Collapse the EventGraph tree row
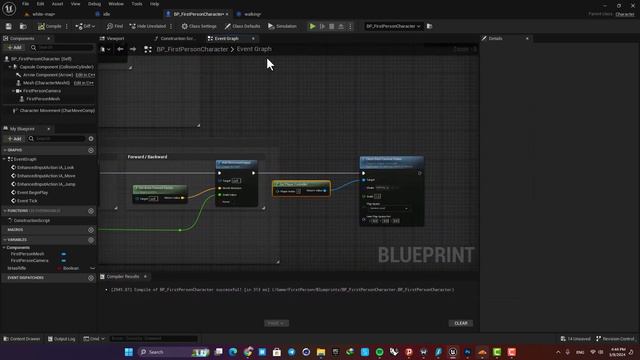 point(4,159)
